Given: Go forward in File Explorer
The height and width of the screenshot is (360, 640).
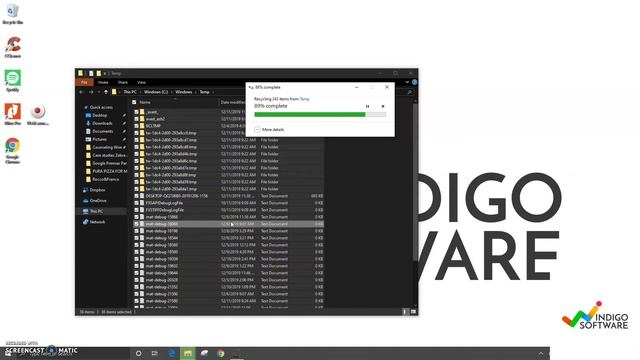Looking at the screenshot, I should coord(91,92).
